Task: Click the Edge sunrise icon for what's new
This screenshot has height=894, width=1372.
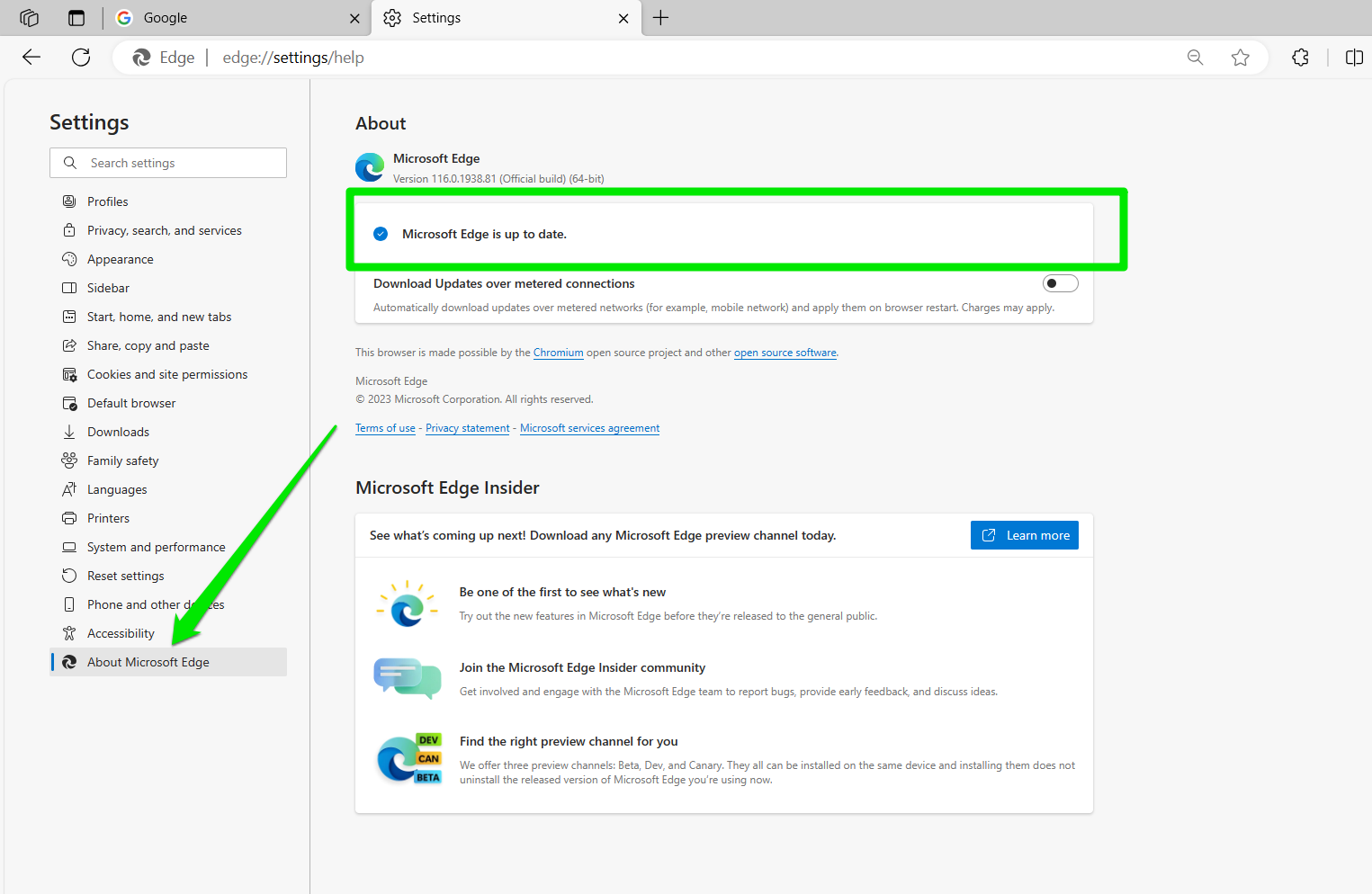Action: point(408,603)
